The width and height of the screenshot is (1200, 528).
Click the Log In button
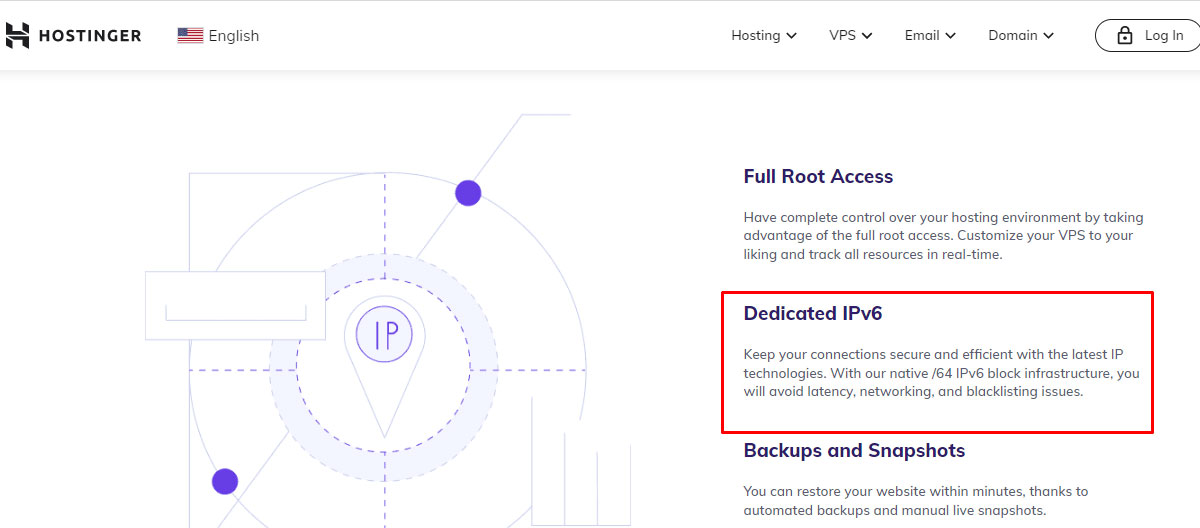point(1148,36)
